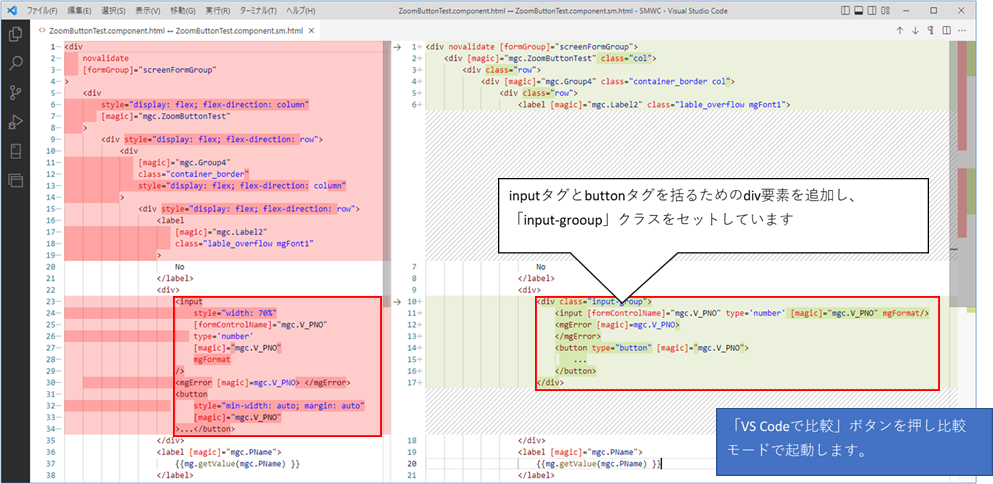This screenshot has height=484, width=993.
Task: Select the ZoomButtonTest.component.html diff tab
Action: pos(174,31)
